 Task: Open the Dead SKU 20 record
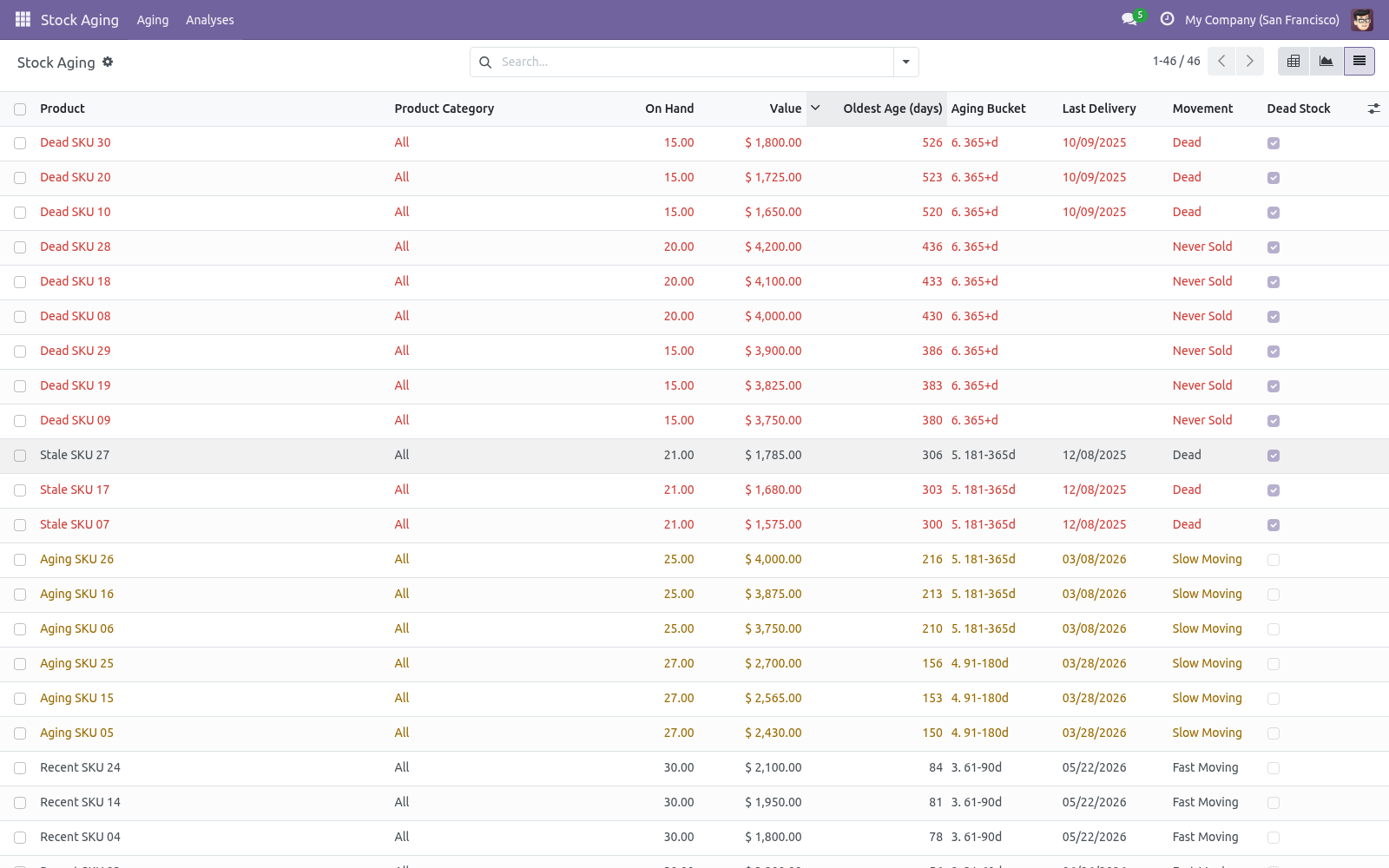point(76,177)
